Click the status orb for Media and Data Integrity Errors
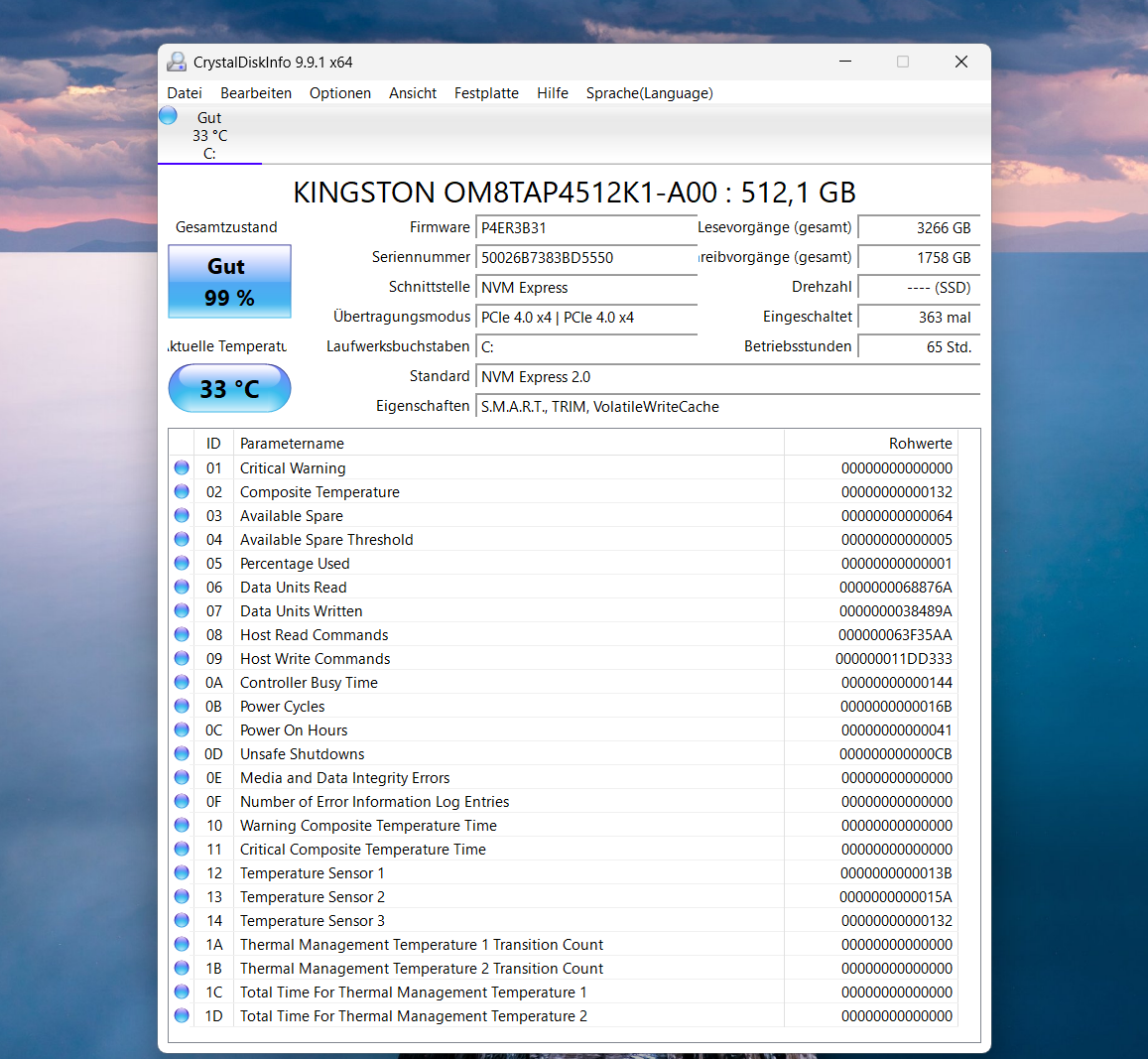The width and height of the screenshot is (1148, 1059). 182,777
